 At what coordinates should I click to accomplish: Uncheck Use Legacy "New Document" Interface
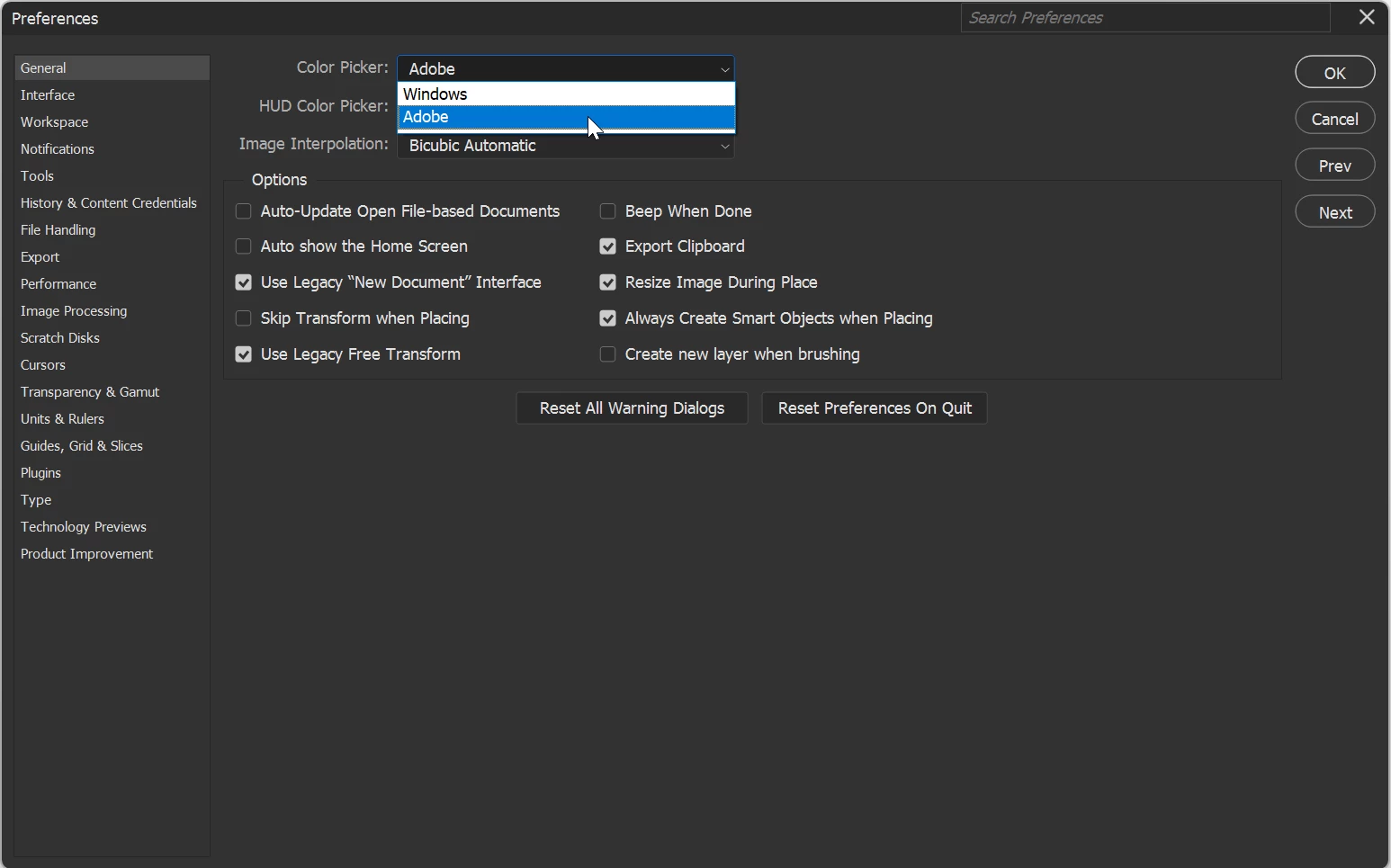tap(243, 282)
